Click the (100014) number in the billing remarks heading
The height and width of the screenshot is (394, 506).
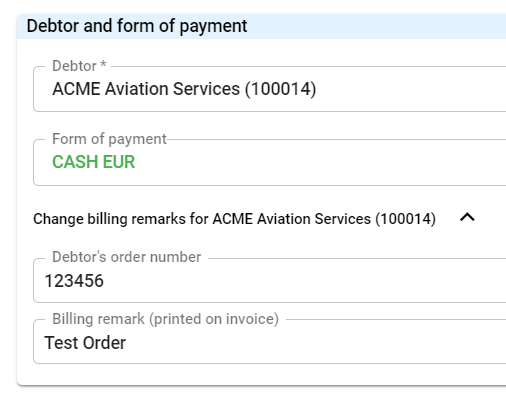point(406,219)
